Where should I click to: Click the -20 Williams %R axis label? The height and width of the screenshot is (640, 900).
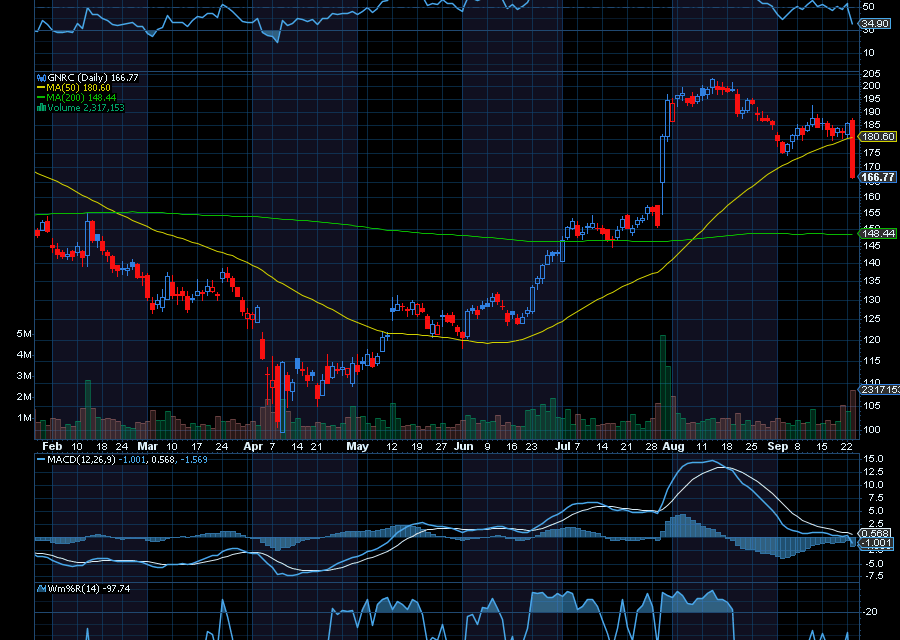tap(870, 612)
